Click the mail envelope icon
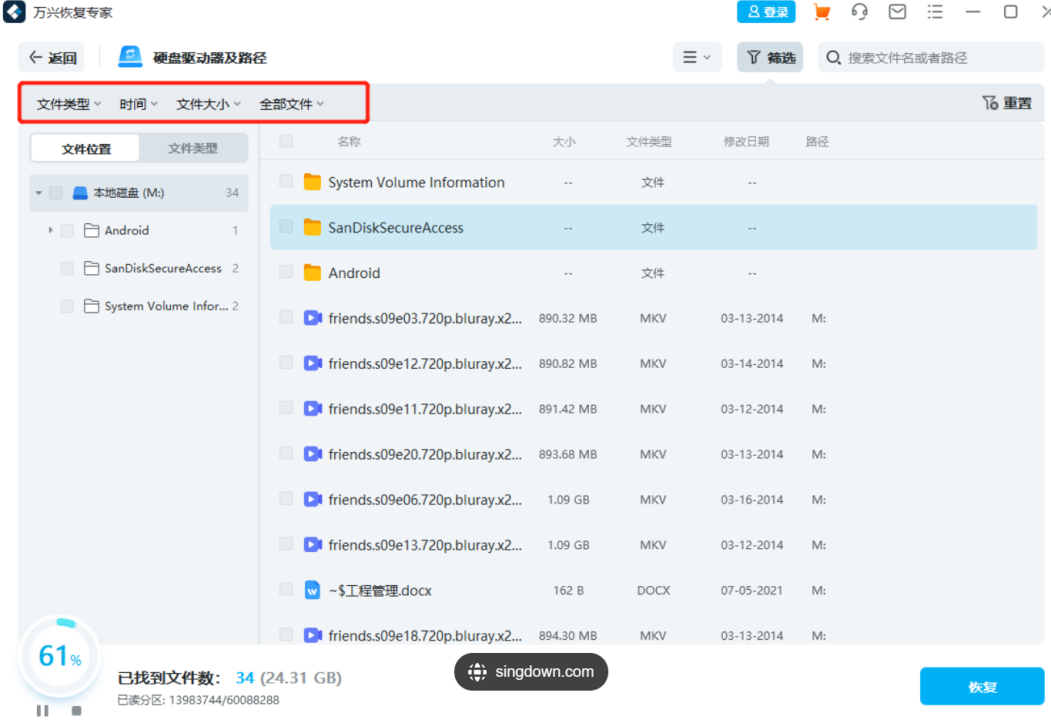This screenshot has width=1051, height=723. click(x=897, y=12)
